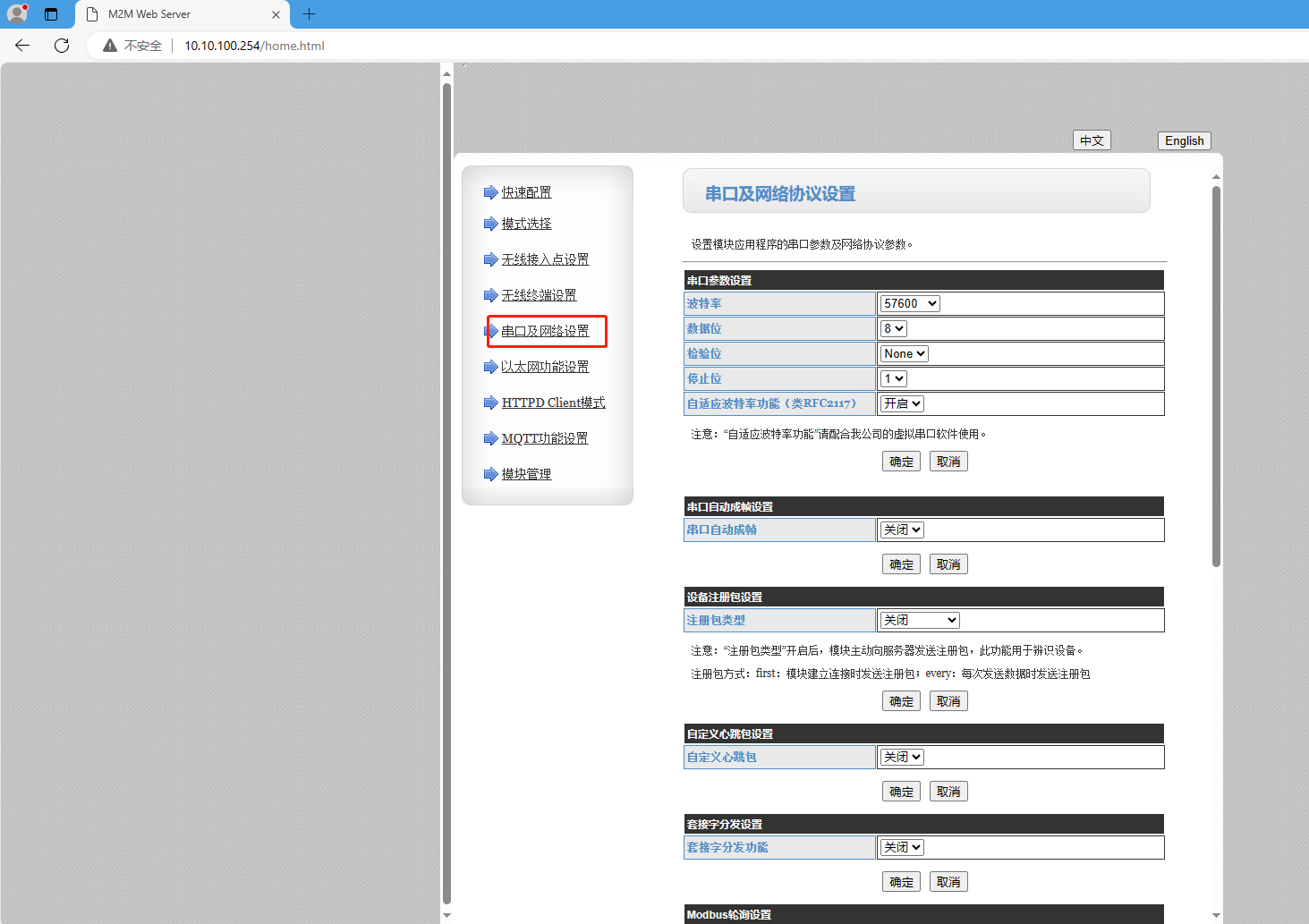Click arrow icon beside 快速配置
The height and width of the screenshot is (924, 1309).
point(490,192)
